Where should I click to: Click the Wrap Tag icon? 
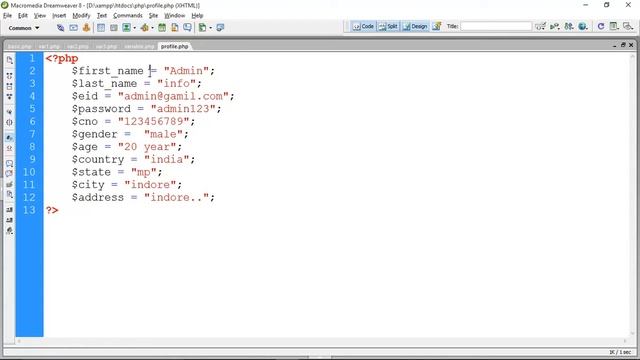(x=9, y=184)
